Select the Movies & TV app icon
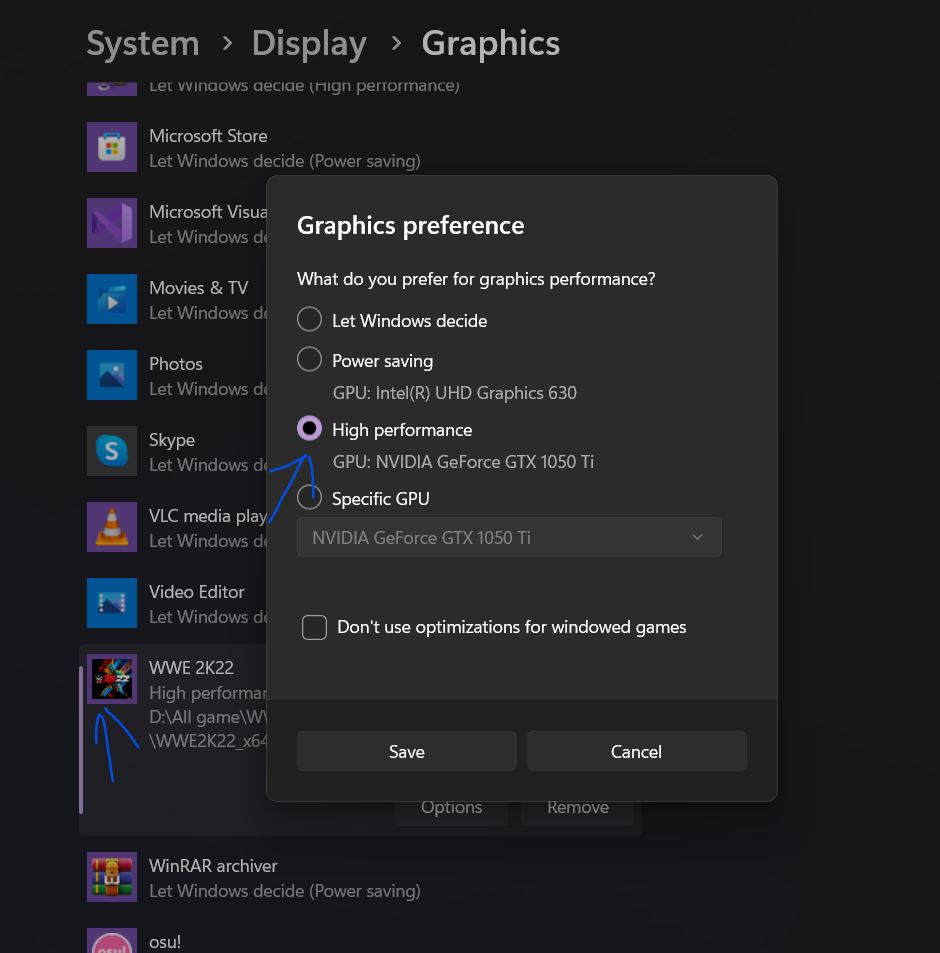The height and width of the screenshot is (953, 940). pos(112,299)
